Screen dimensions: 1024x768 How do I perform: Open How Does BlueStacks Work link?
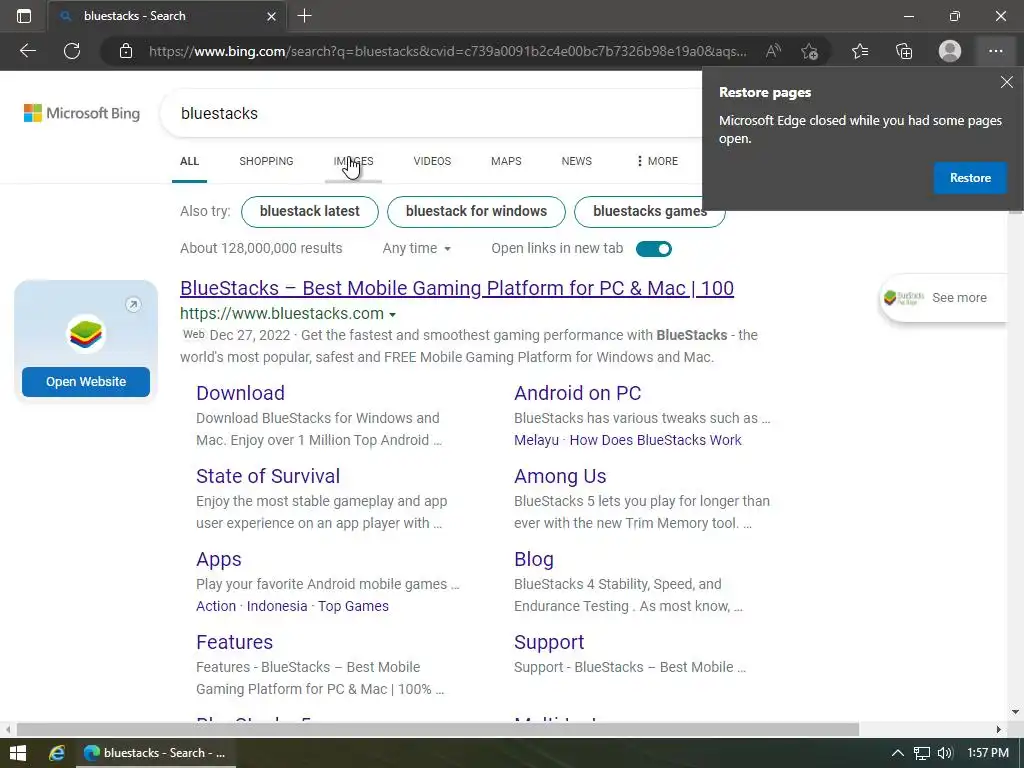click(655, 440)
